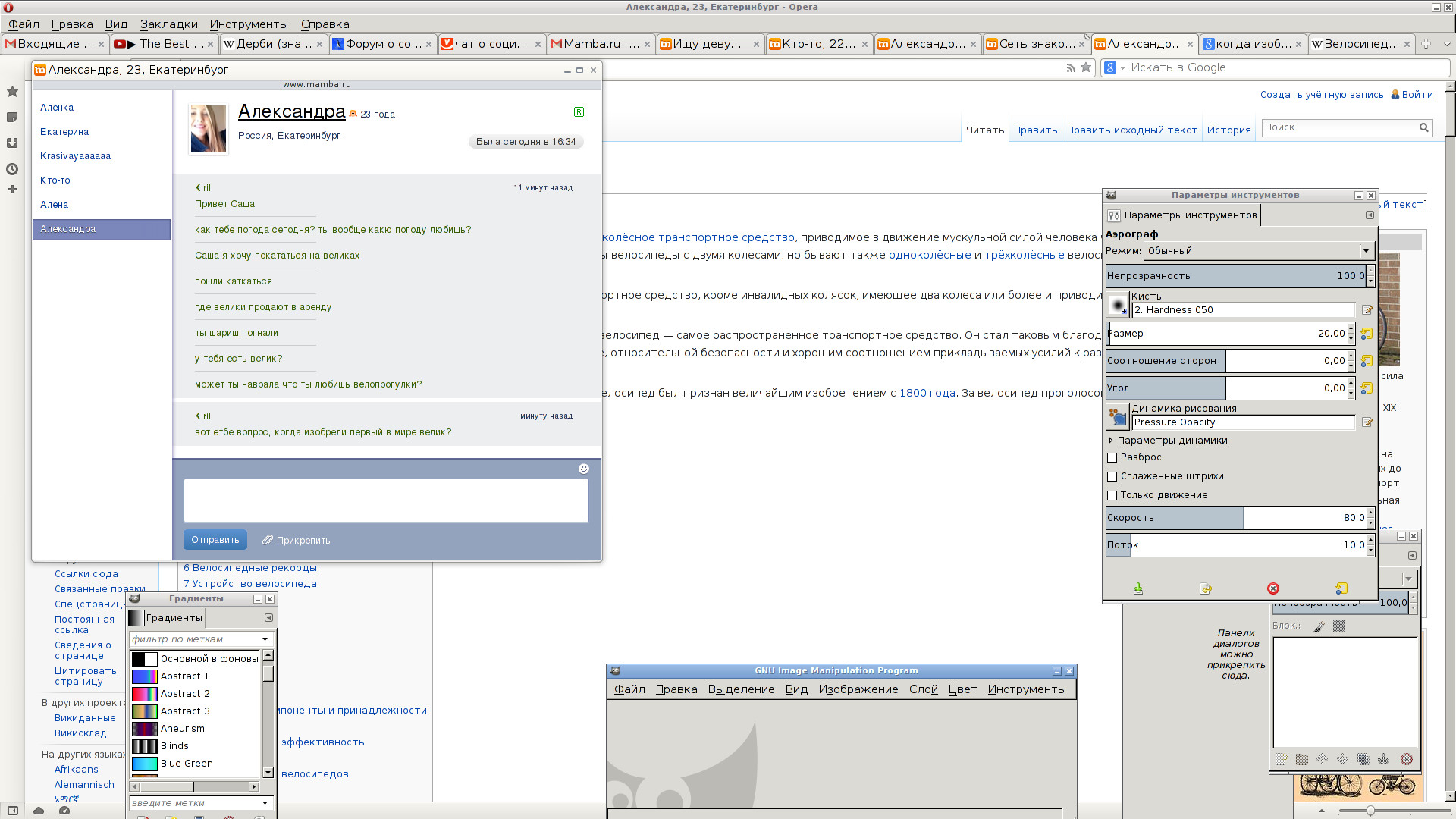This screenshot has width=1456, height=819.
Task: Click Отправить send button in chat
Action: [x=215, y=540]
